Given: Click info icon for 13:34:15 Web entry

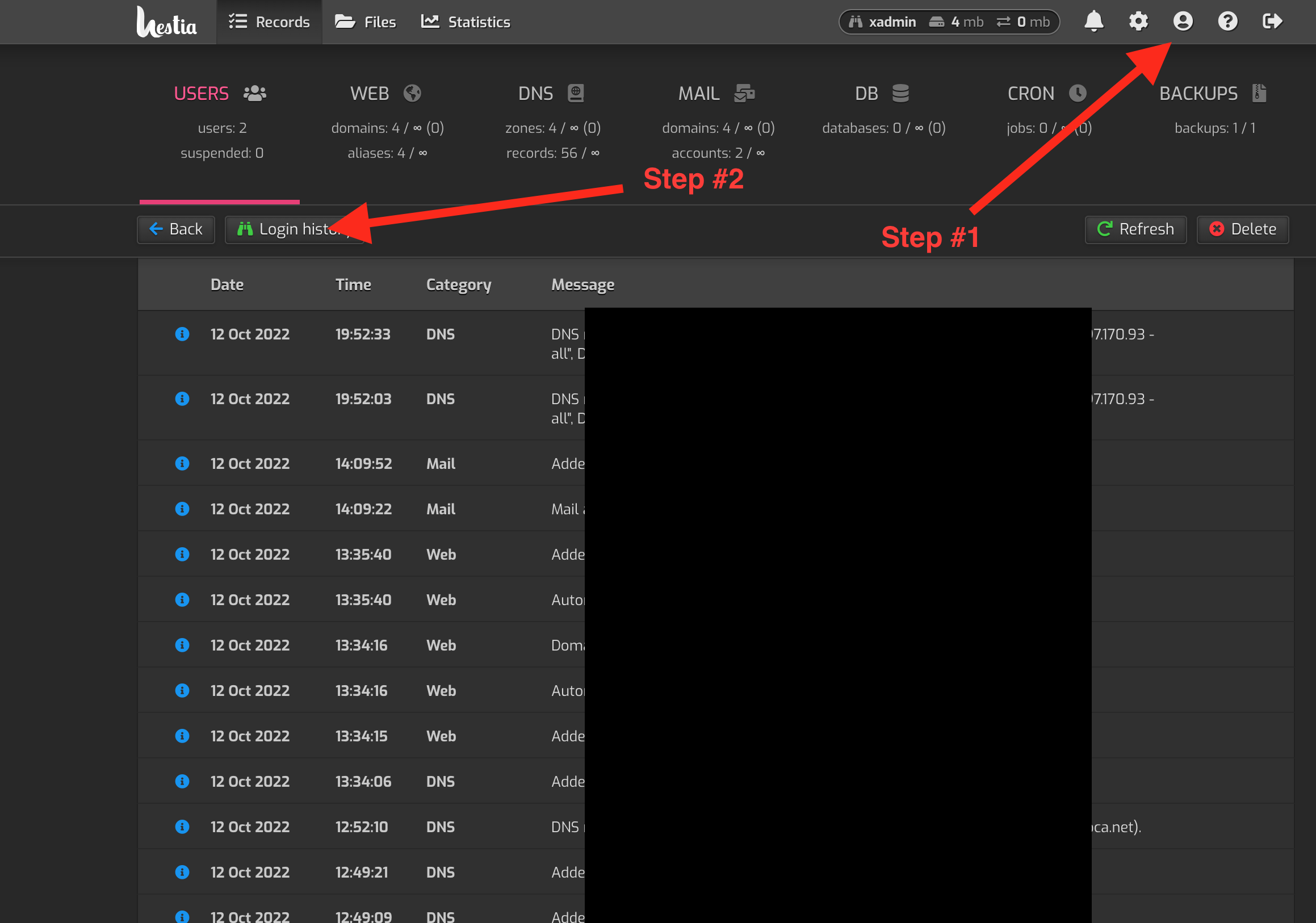Looking at the screenshot, I should click(x=182, y=736).
